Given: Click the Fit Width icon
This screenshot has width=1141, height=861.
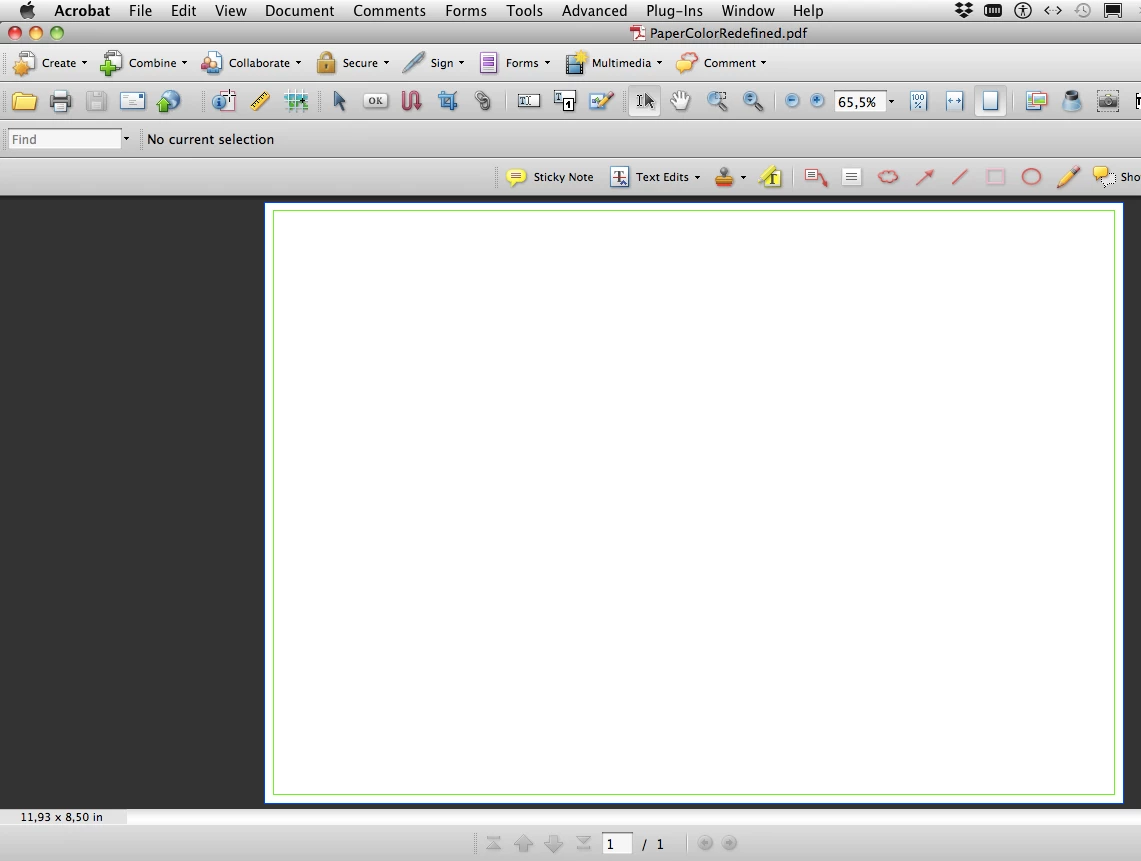Looking at the screenshot, I should (x=955, y=101).
